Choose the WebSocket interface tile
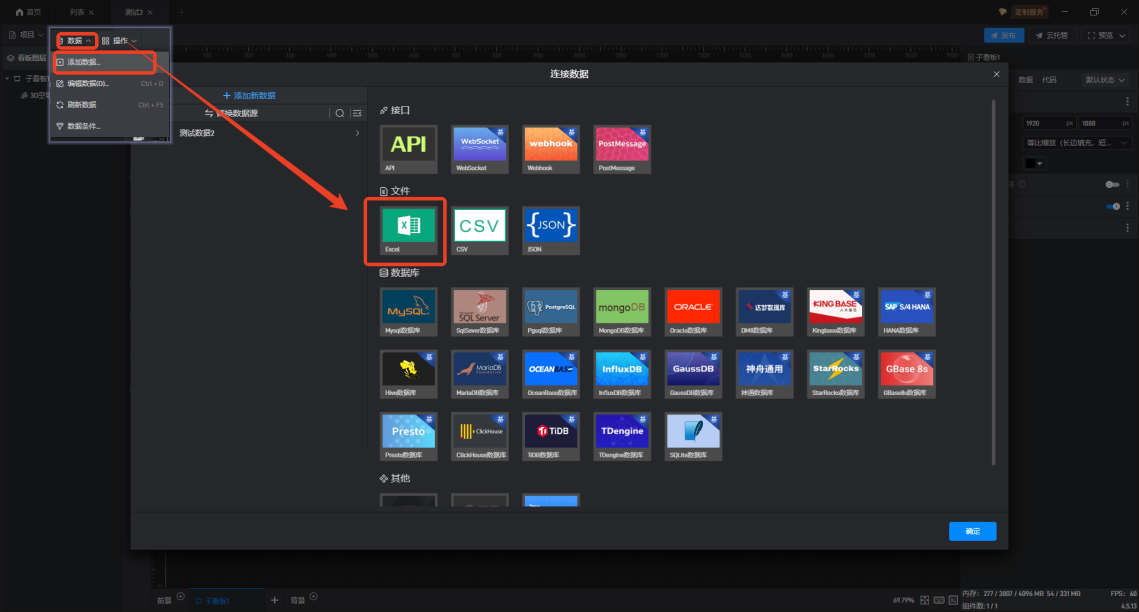 point(480,147)
